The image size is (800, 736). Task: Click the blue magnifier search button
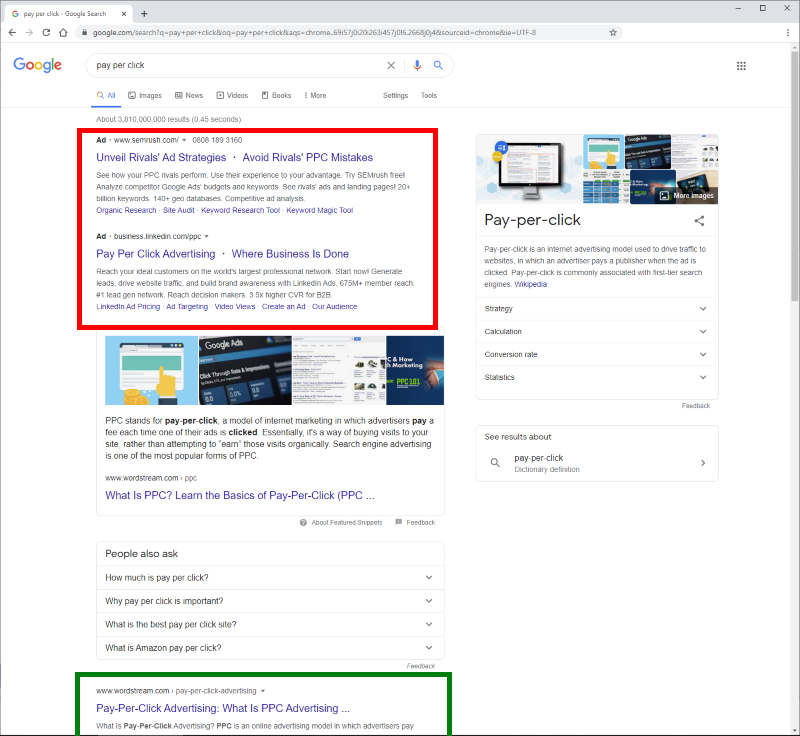click(438, 65)
